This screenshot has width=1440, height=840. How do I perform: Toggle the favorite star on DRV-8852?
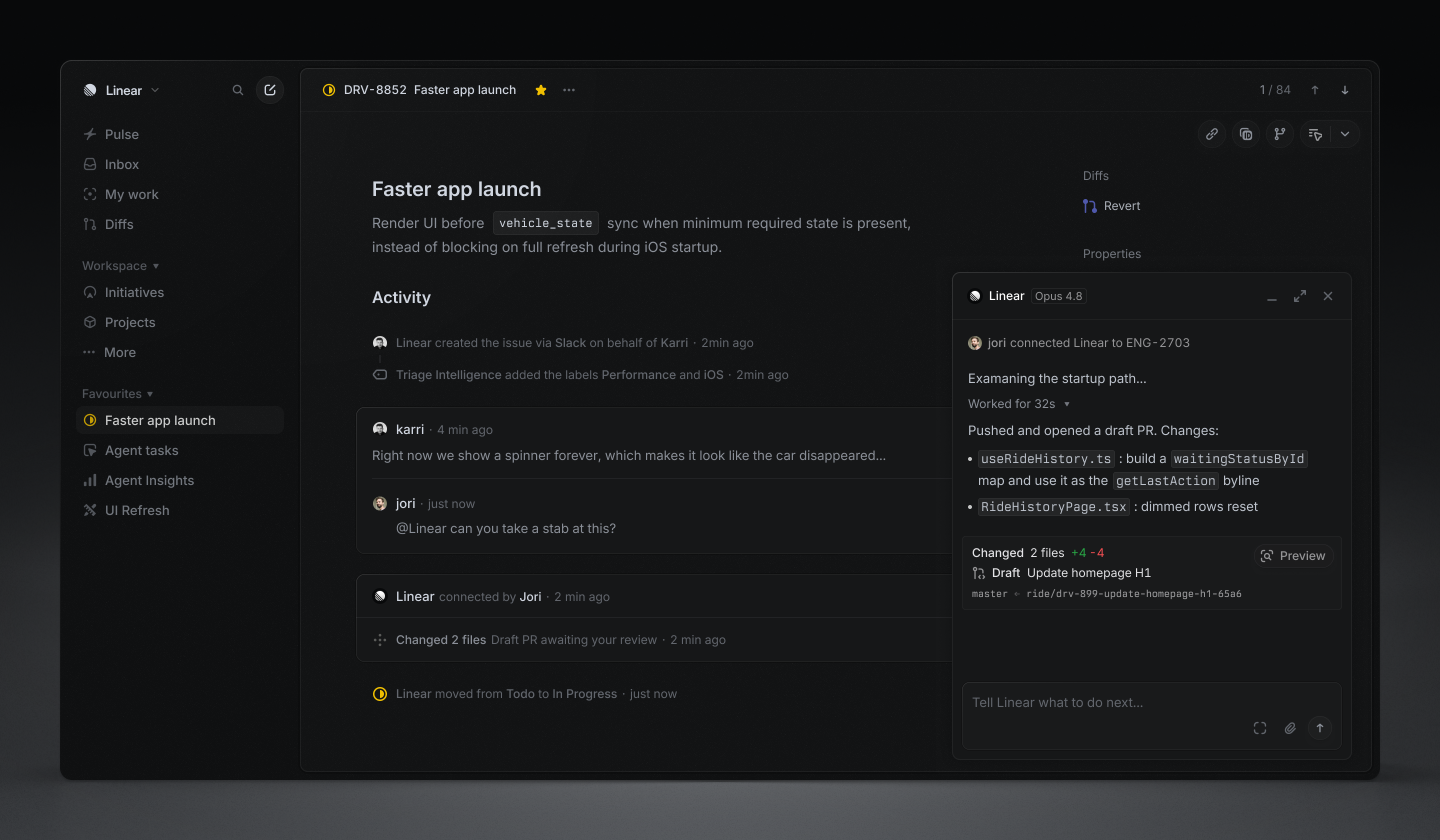[x=540, y=90]
